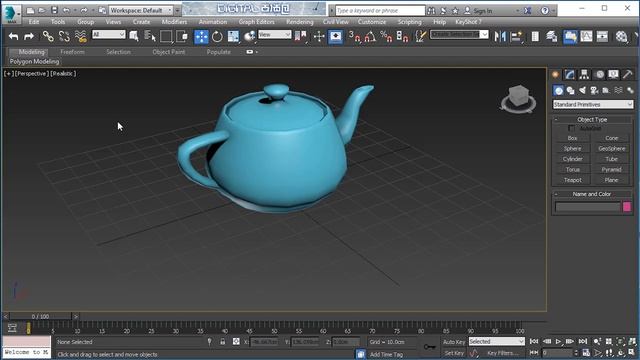Switch to the Hierarchy command panel tab
640x360 pixels.
click(584, 74)
